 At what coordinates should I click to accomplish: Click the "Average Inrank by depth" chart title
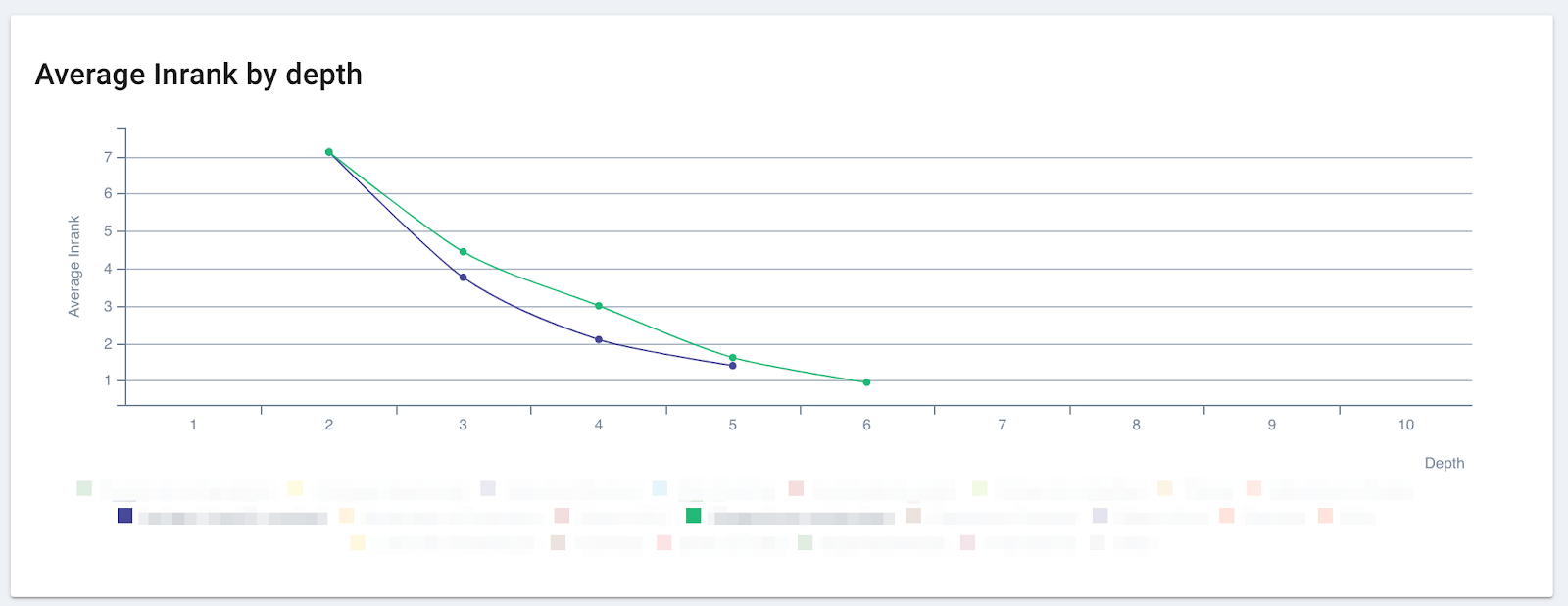coord(199,75)
